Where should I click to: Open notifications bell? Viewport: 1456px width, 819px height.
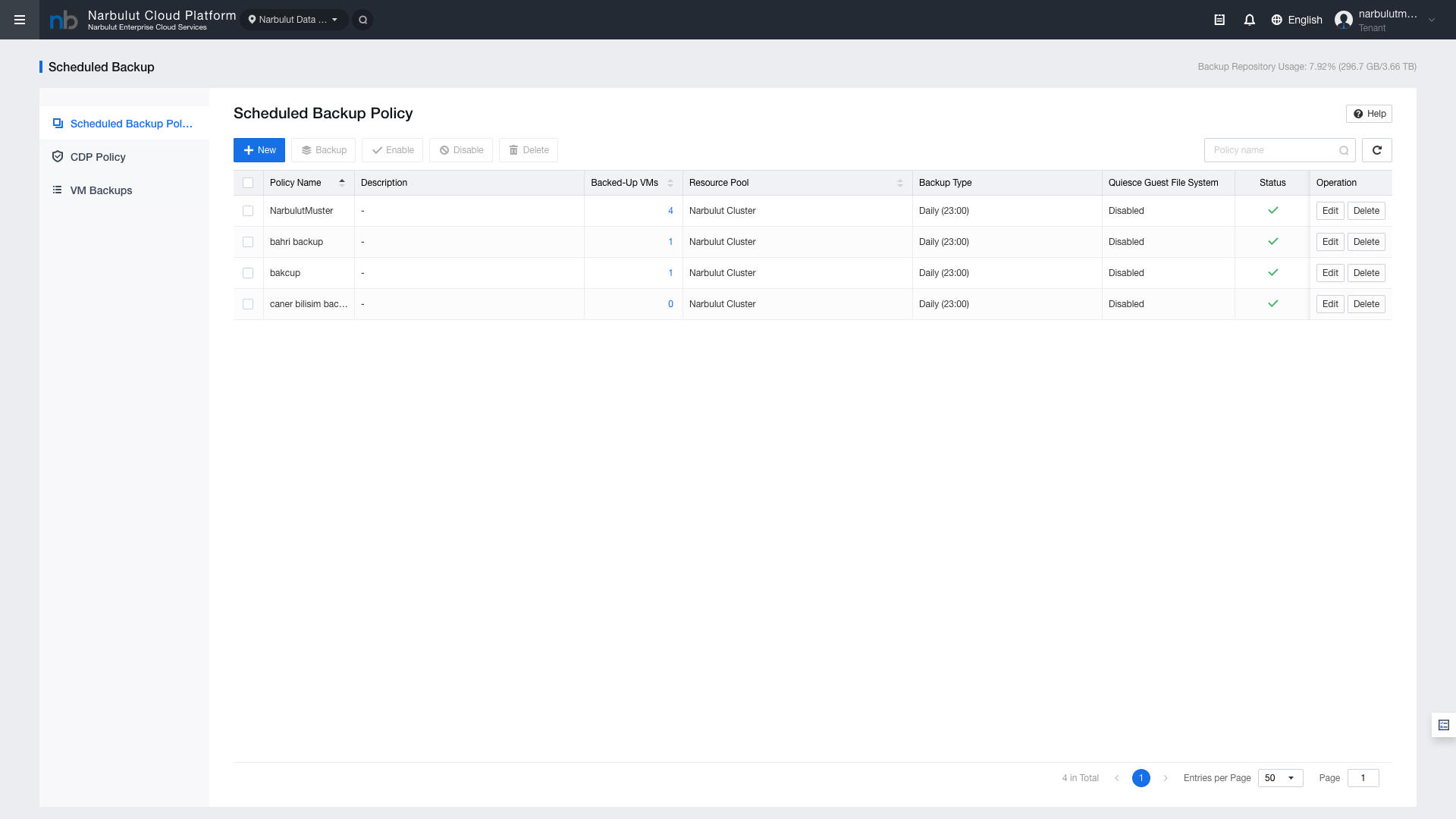[1250, 20]
